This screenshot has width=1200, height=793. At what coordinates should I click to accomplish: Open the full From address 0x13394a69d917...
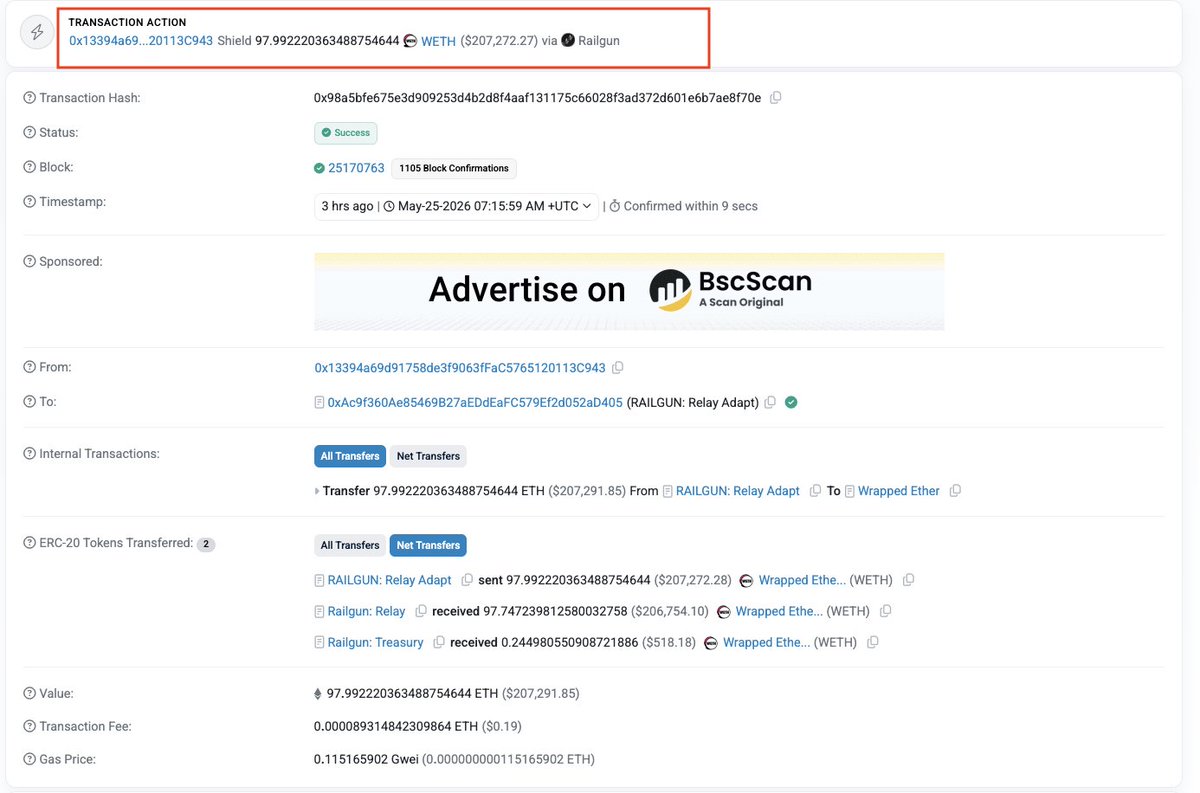pos(460,368)
